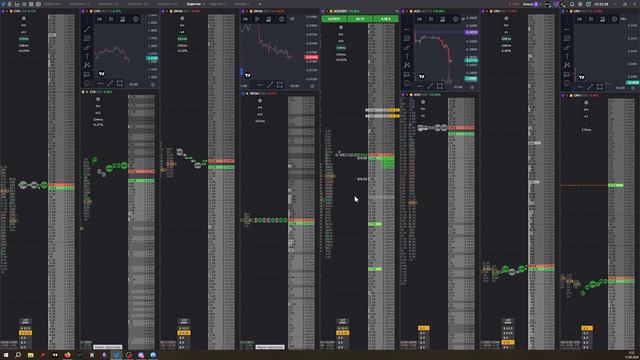Click the third green order button in ACEUSDT panel

point(385,19)
